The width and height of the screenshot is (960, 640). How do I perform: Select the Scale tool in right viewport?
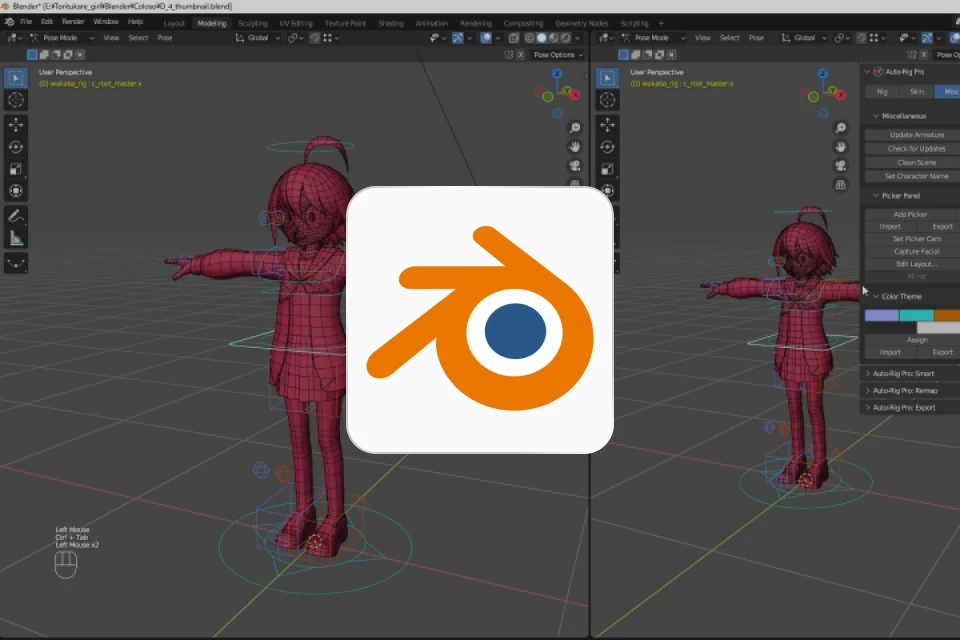(607, 169)
